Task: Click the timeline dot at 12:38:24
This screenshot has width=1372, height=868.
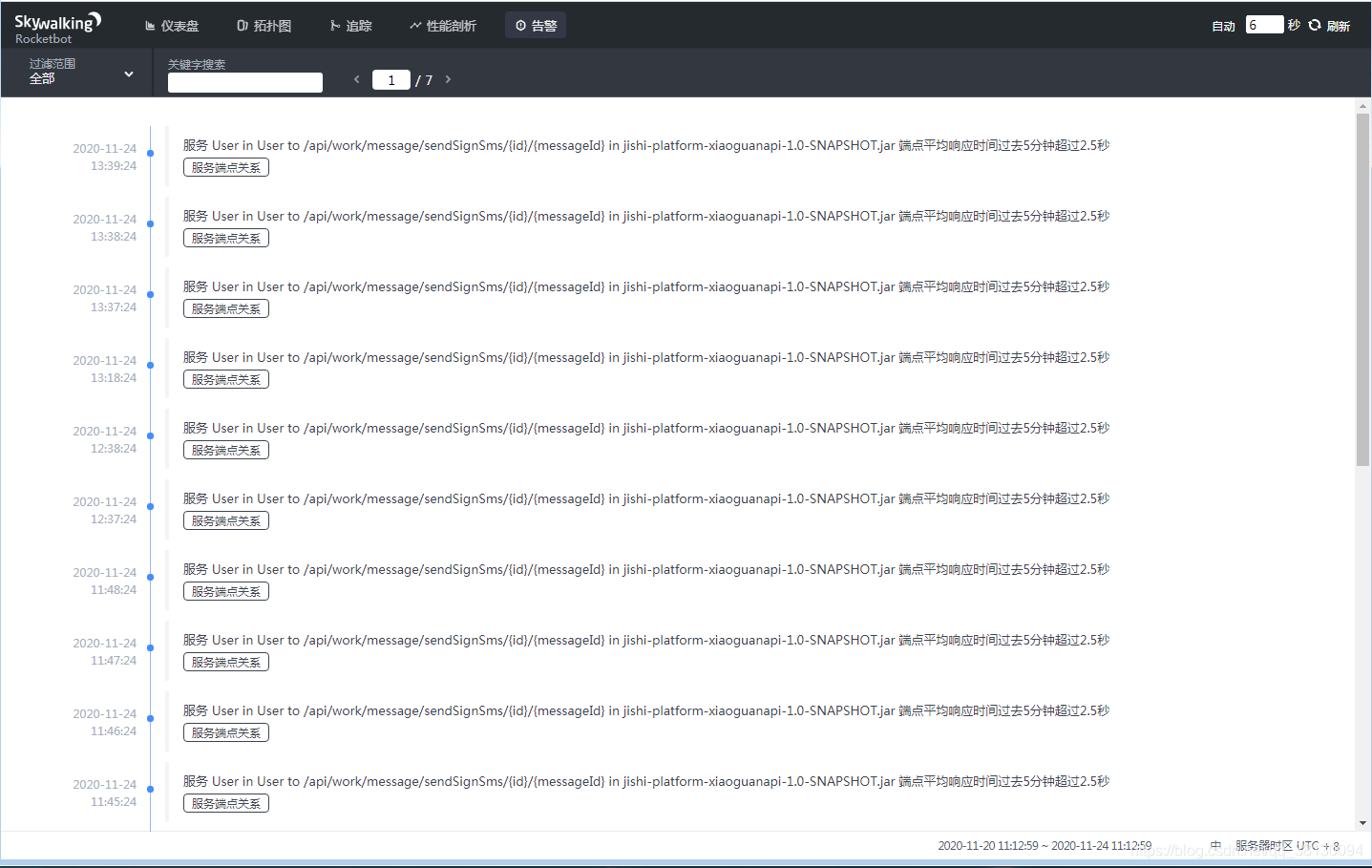Action: [150, 435]
